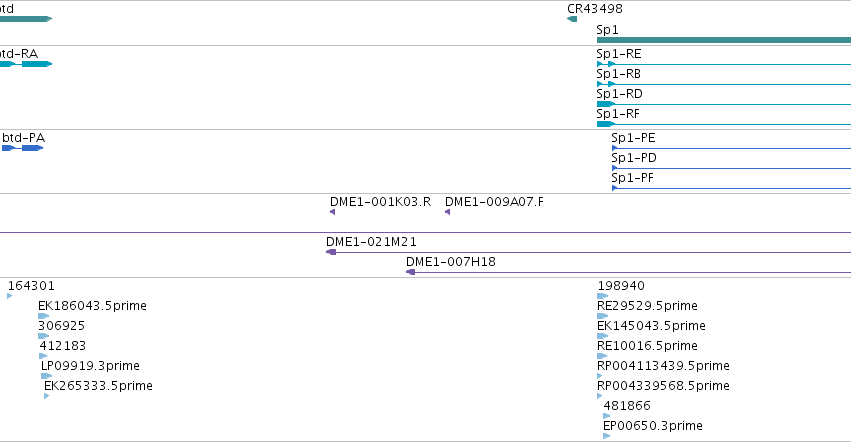Image resolution: width=851 pixels, height=442 pixels.
Task: Select the Sp1-RE transcript label
Action: (x=619, y=54)
